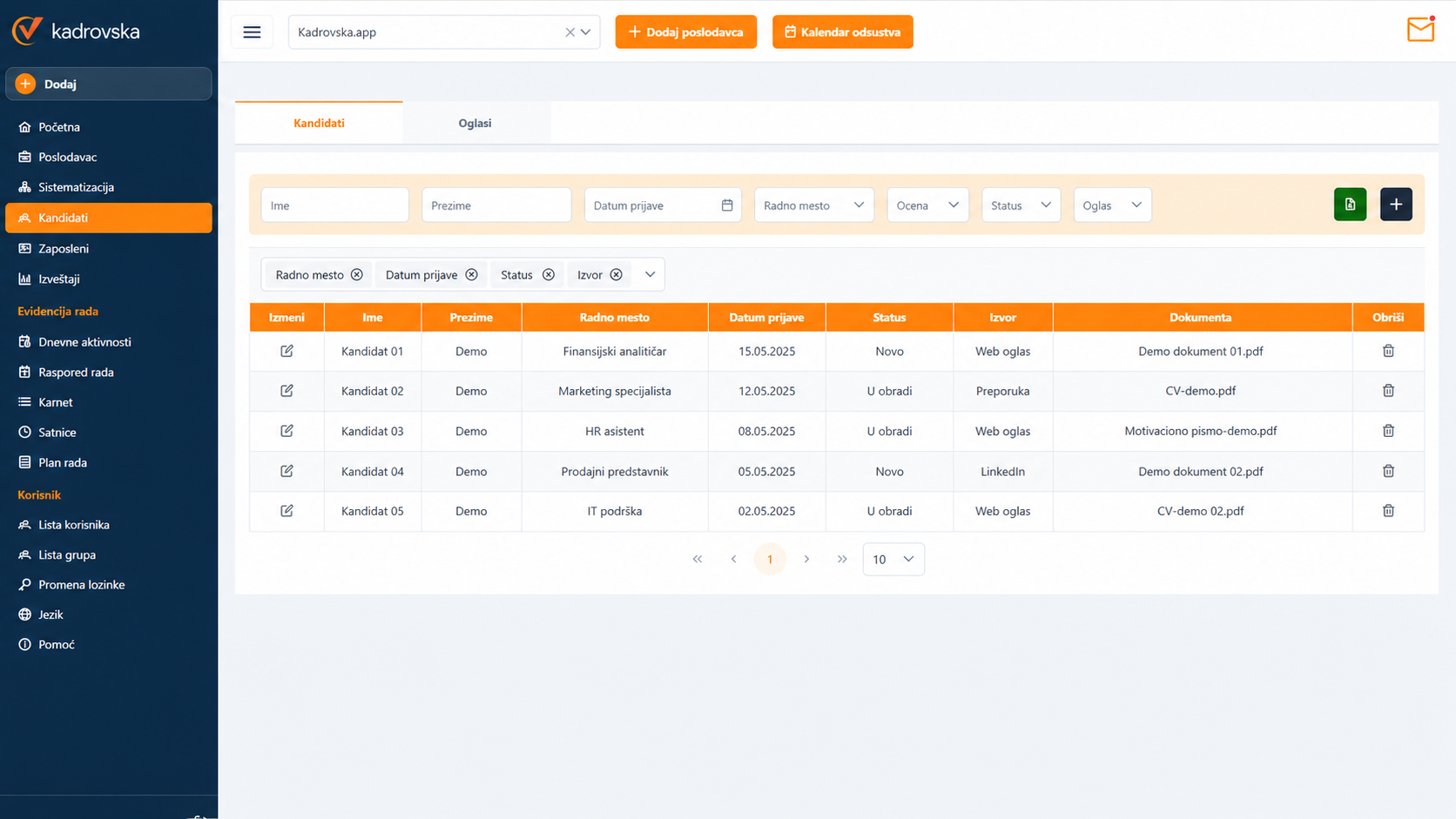1456x819 pixels.
Task: Remove the Status column chip
Action: pyautogui.click(x=549, y=275)
